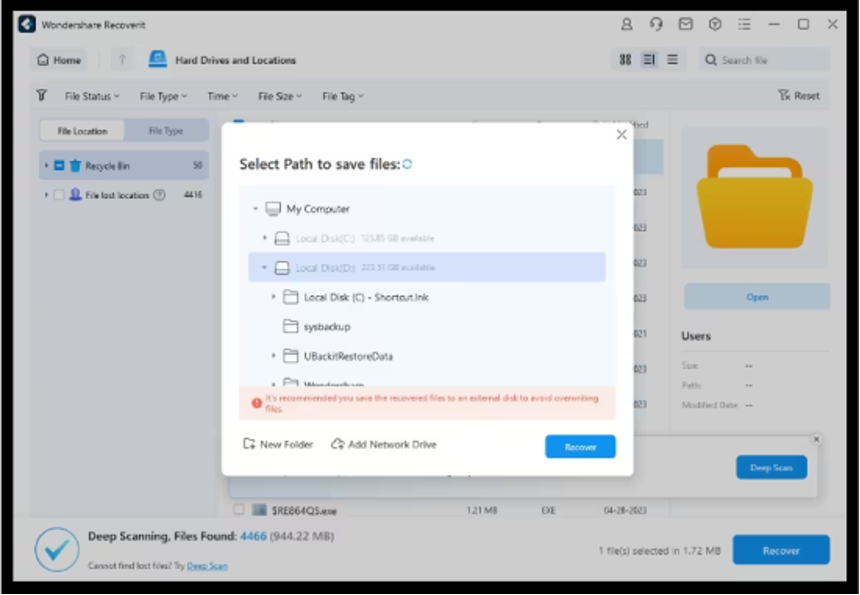This screenshot has width=860, height=595.
Task: Click the Hard Drives and Locations drive icon
Action: (158, 59)
